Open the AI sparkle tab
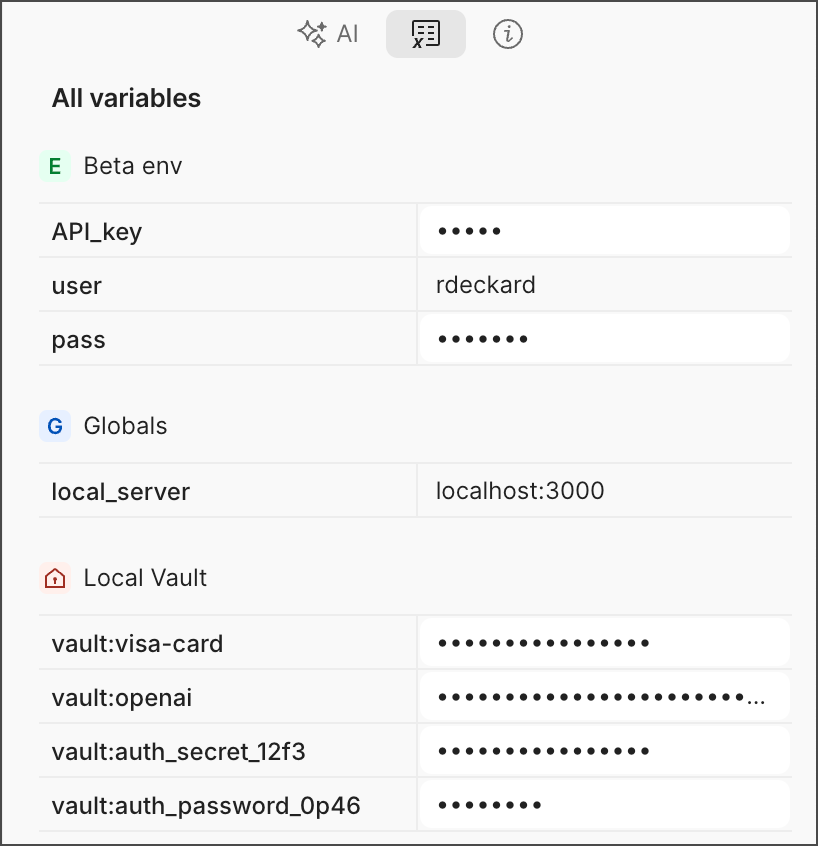Viewport: 818px width, 846px height. pyautogui.click(x=328, y=34)
